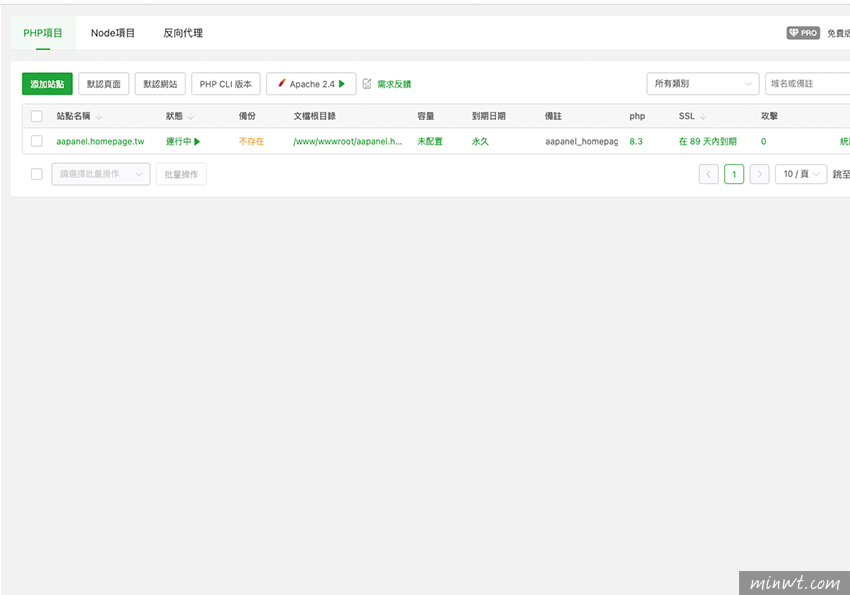The height and width of the screenshot is (595, 850).
Task: Expand the 10 / 頁 page size dropdown
Action: click(801, 174)
